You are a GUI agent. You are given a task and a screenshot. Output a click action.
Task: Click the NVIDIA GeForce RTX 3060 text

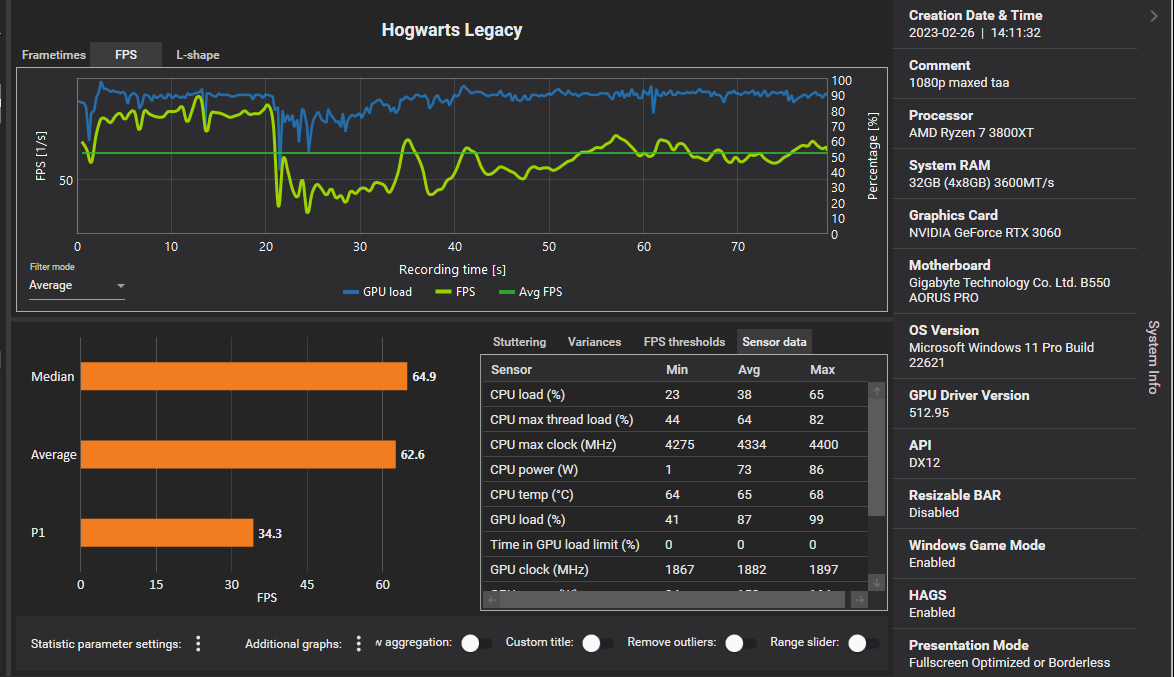tap(985, 232)
